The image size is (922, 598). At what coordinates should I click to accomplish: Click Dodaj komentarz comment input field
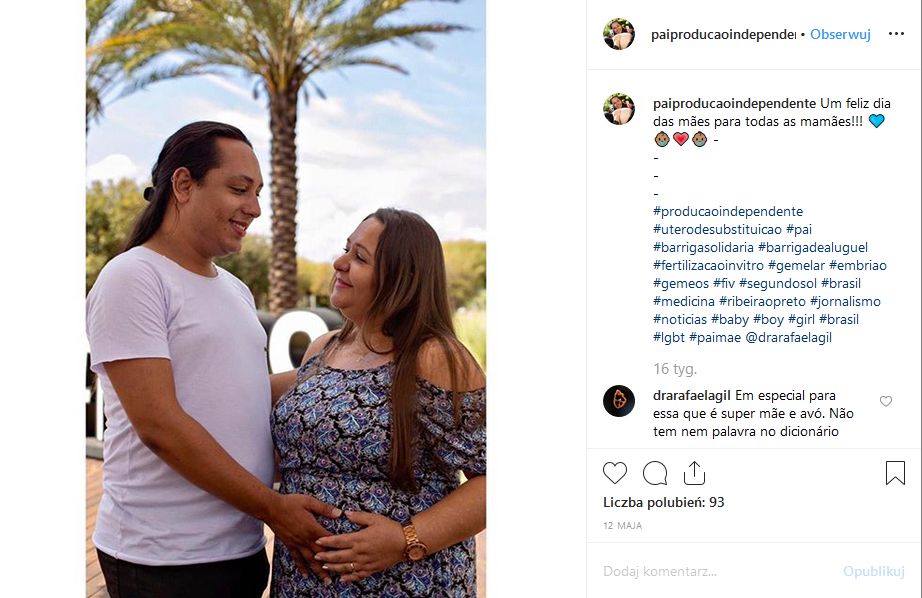pyautogui.click(x=717, y=571)
